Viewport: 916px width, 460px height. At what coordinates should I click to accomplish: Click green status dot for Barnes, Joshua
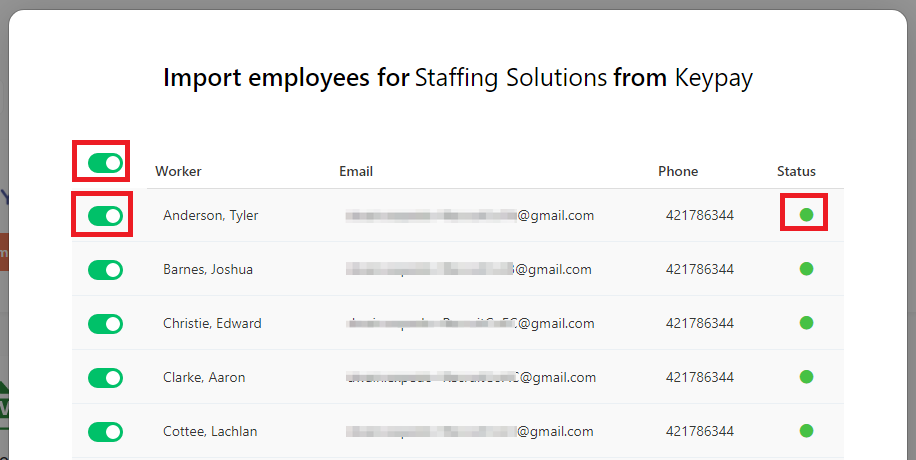[806, 269]
